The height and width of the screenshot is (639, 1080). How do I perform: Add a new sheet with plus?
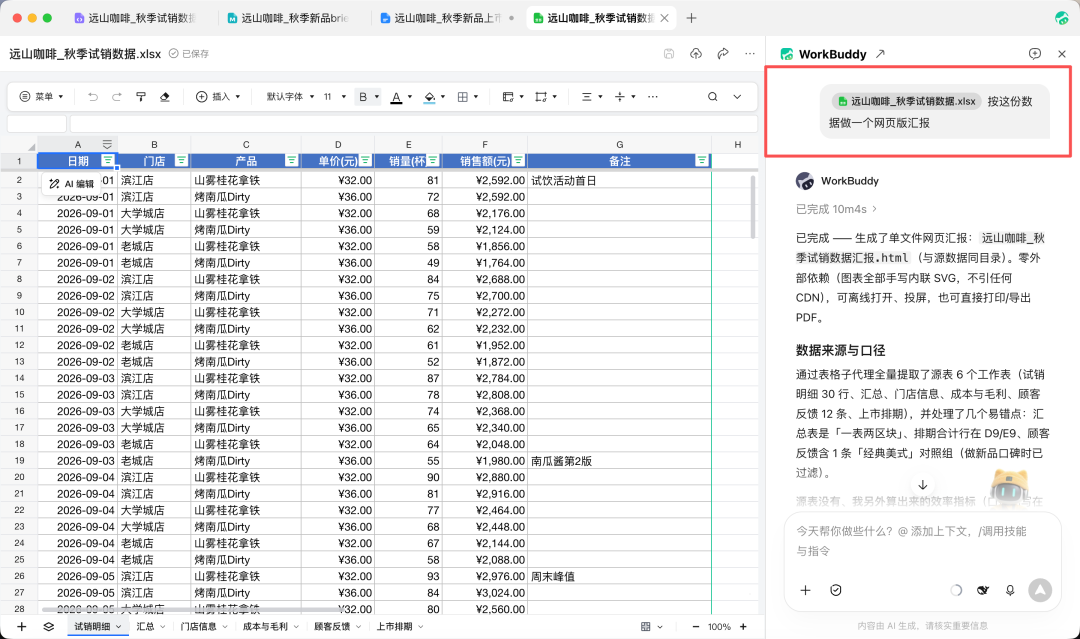coord(21,627)
